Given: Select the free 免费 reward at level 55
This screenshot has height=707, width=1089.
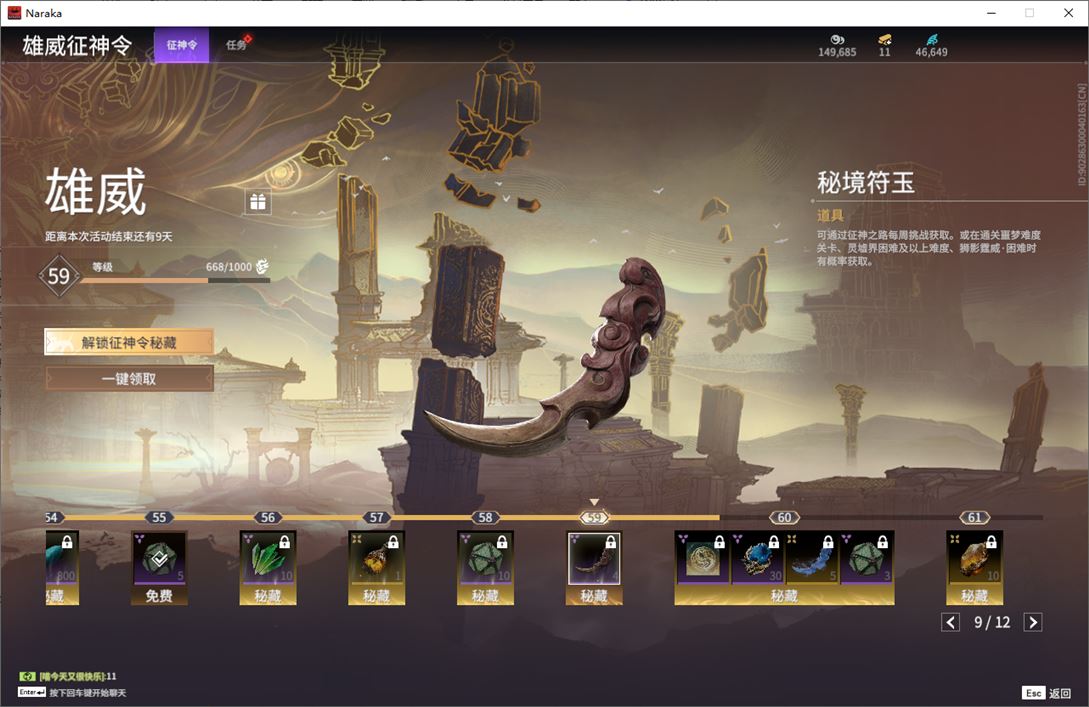Looking at the screenshot, I should click(x=159, y=567).
